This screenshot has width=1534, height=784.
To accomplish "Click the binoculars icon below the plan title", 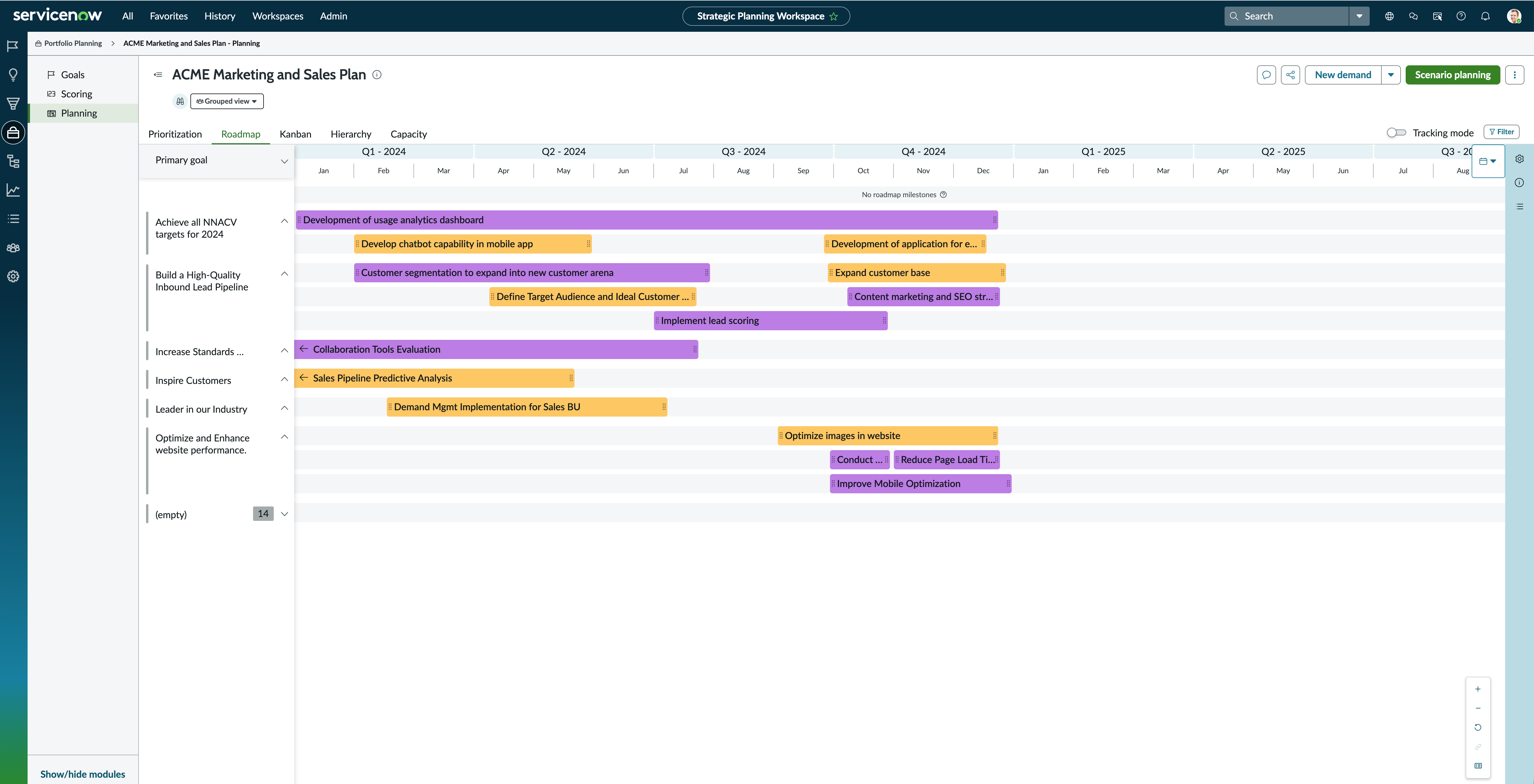I will pyautogui.click(x=180, y=101).
